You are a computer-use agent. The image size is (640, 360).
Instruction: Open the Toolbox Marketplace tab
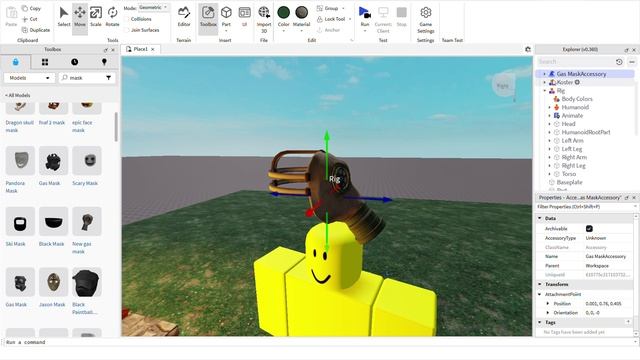[16, 62]
